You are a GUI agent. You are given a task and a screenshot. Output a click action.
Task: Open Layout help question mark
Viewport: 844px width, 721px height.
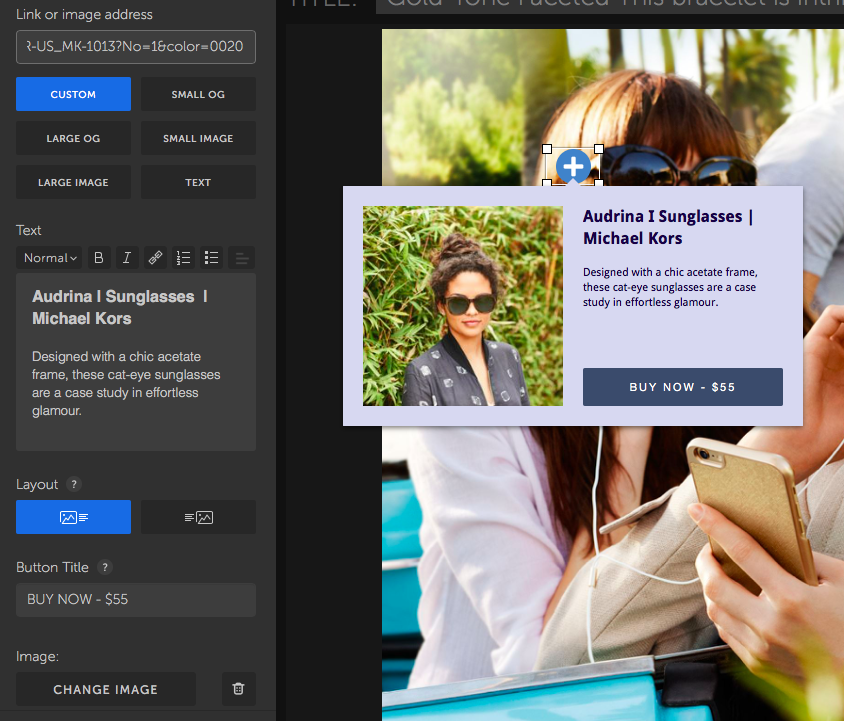(74, 484)
